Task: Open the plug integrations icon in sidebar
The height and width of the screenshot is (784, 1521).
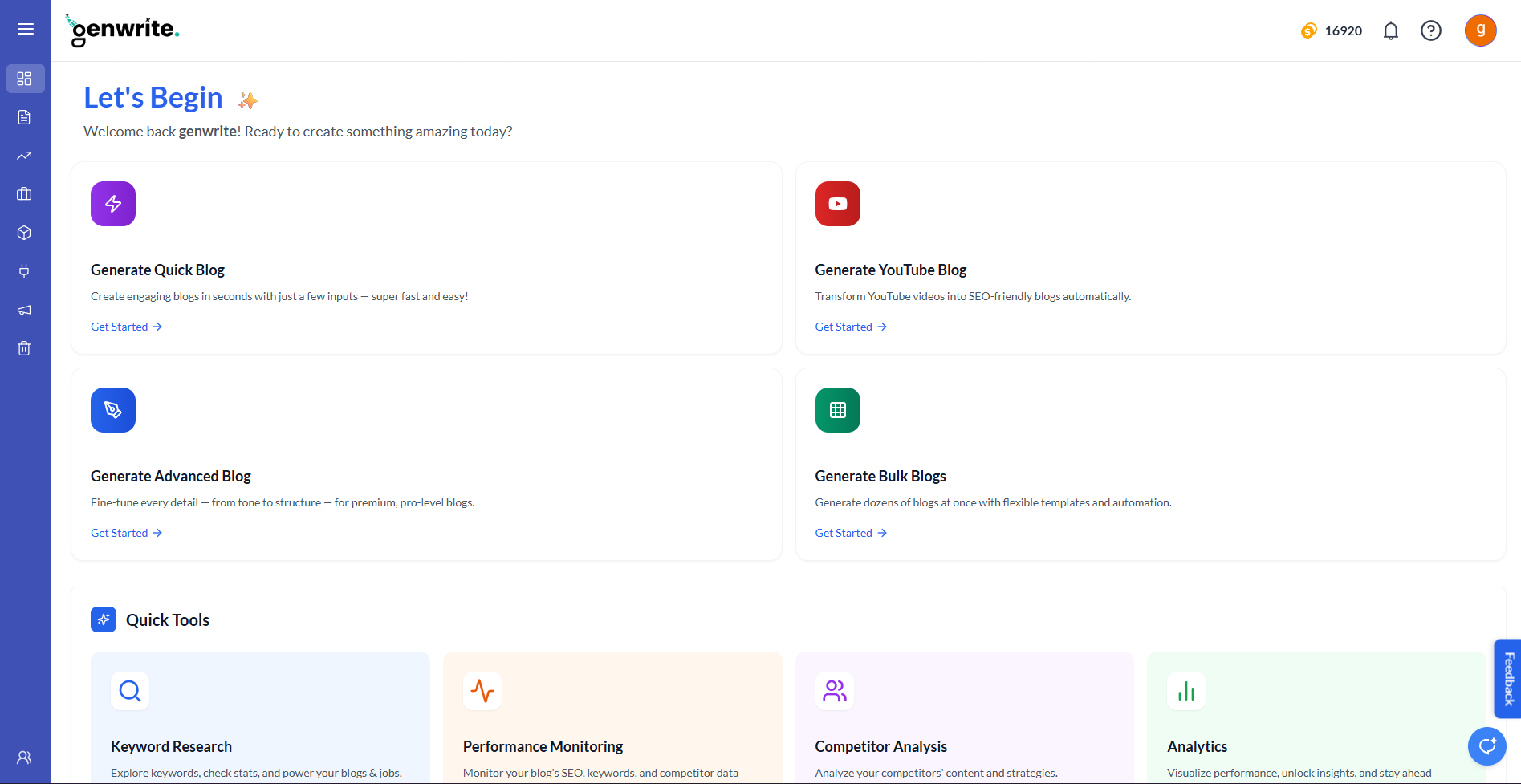Action: [25, 271]
